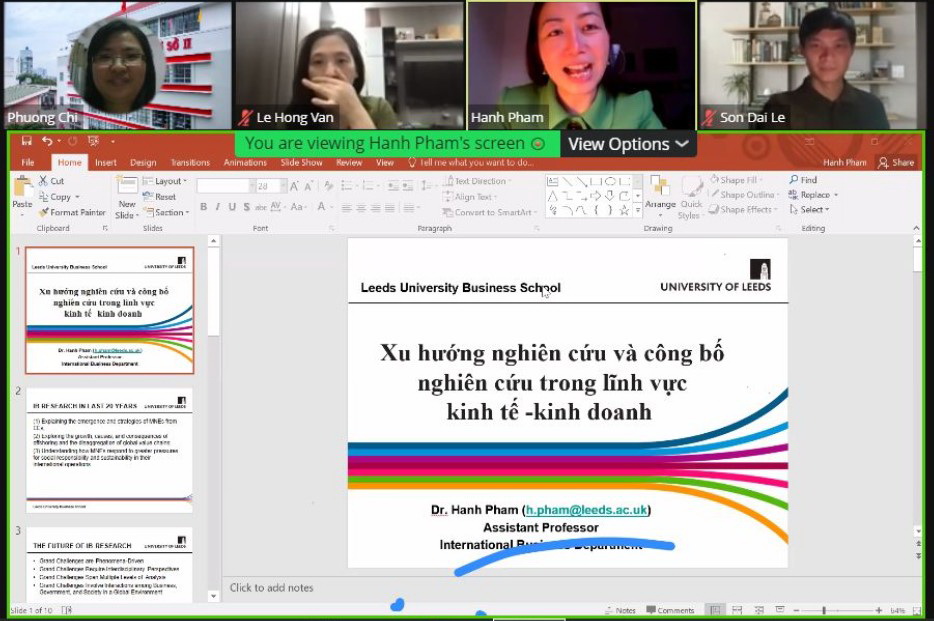Open the Comments pane from status bar

click(x=670, y=610)
